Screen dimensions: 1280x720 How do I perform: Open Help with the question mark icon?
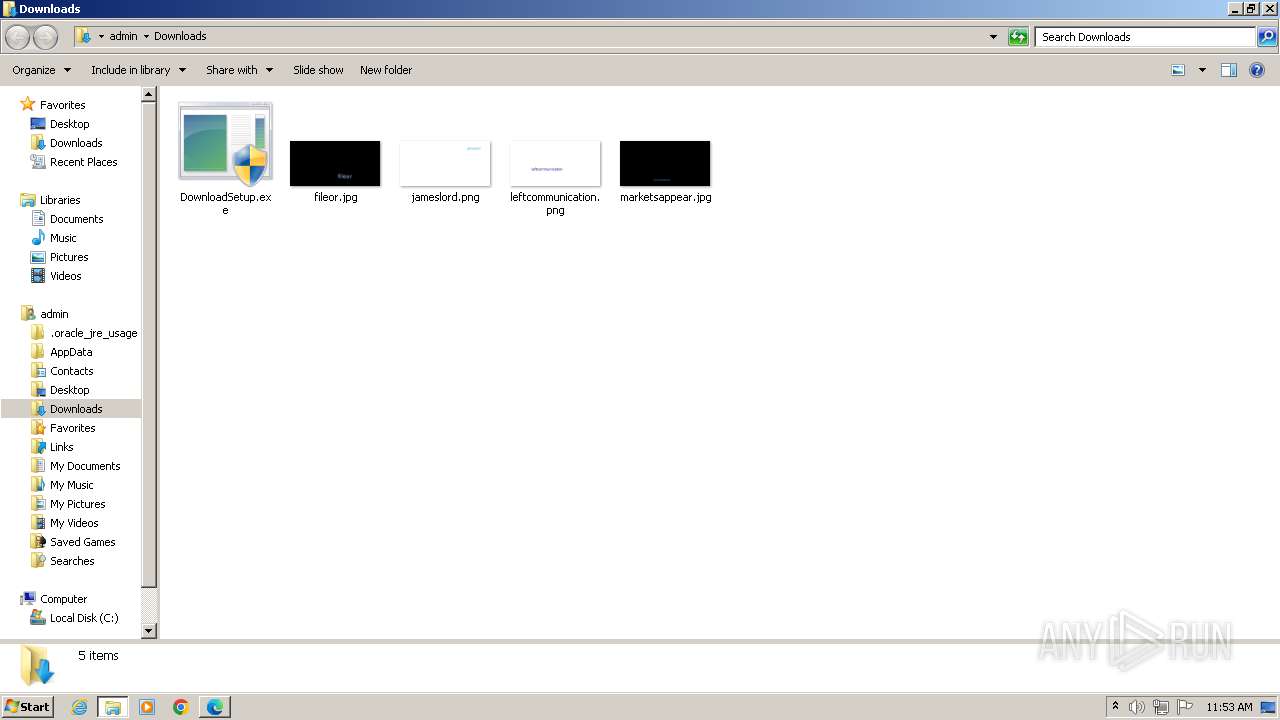click(1257, 70)
